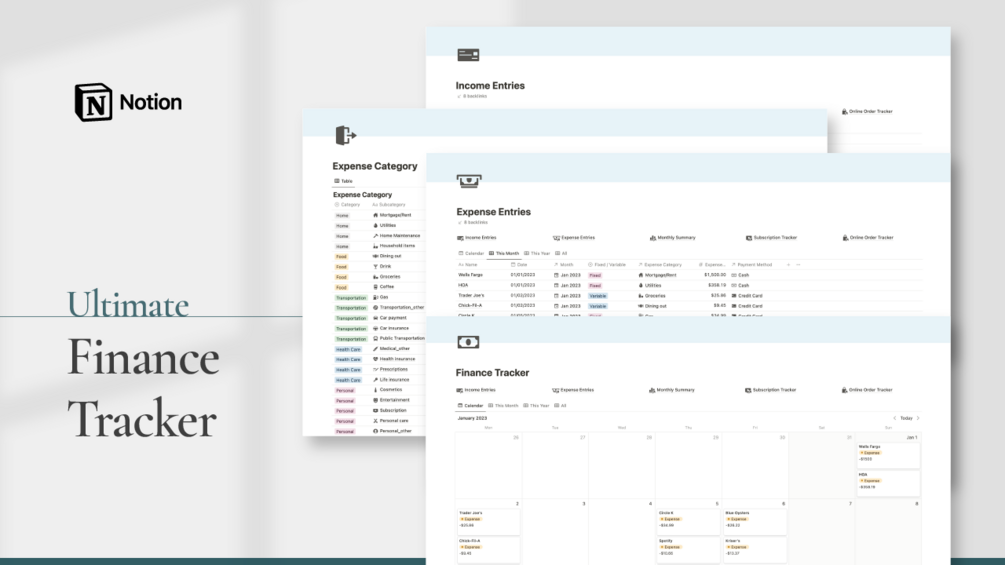The height and width of the screenshot is (565, 1005).
Task: Open Expense Entries link in Finance Tracker page
Action: (573, 389)
